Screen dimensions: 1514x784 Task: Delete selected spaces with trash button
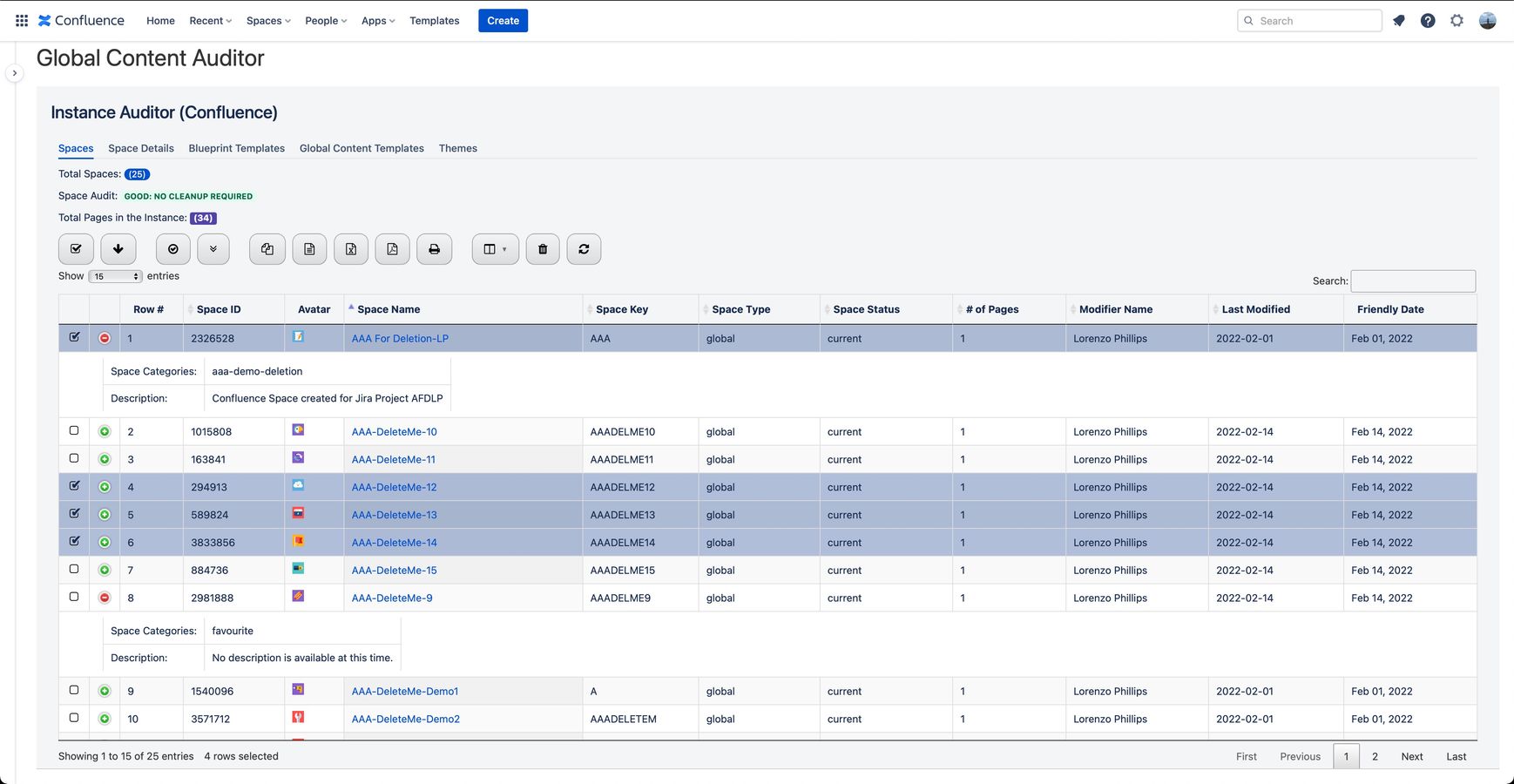[x=543, y=249]
